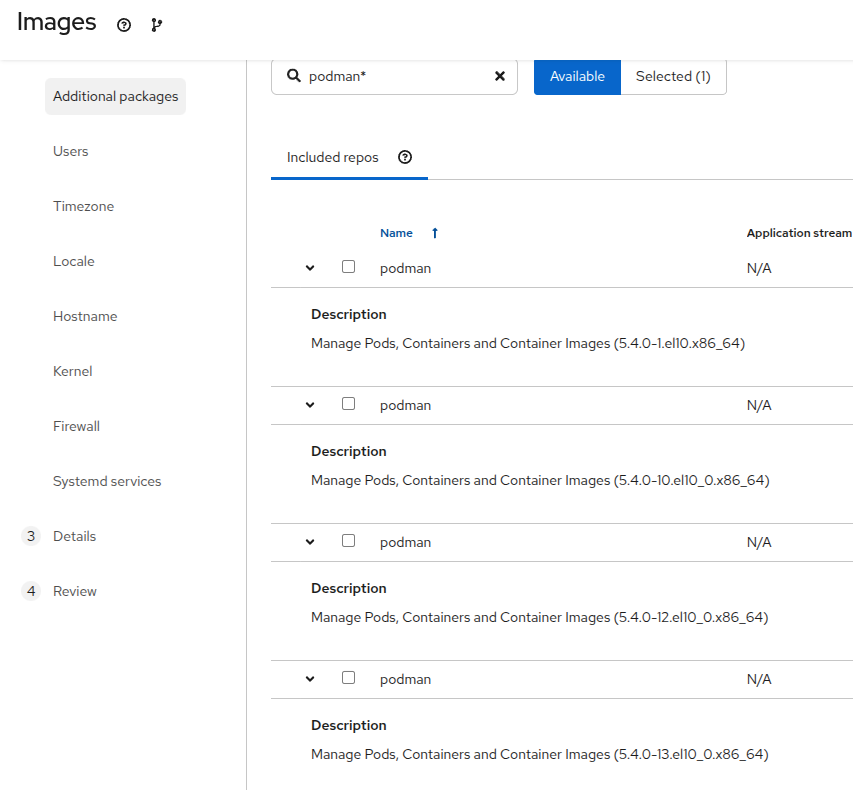This screenshot has width=853, height=790.
Task: Collapse the last podman row chevron
Action: 310,679
